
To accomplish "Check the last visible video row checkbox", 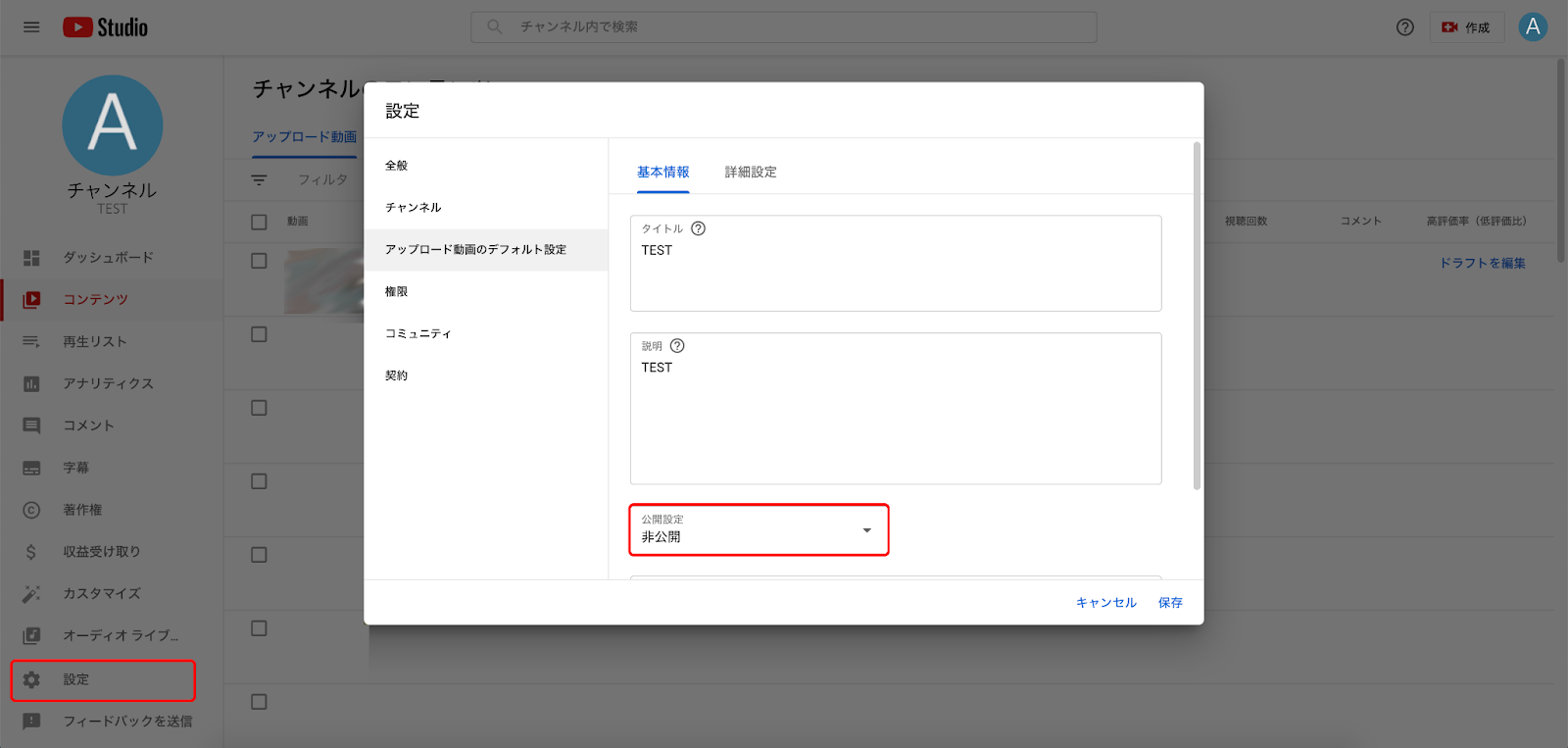I will click(x=259, y=702).
